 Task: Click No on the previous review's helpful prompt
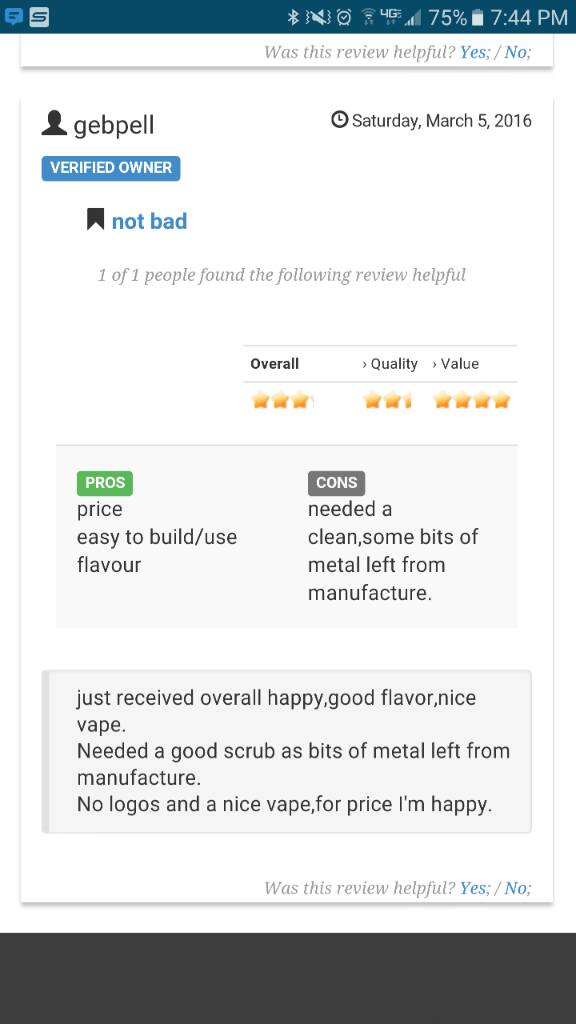517,52
